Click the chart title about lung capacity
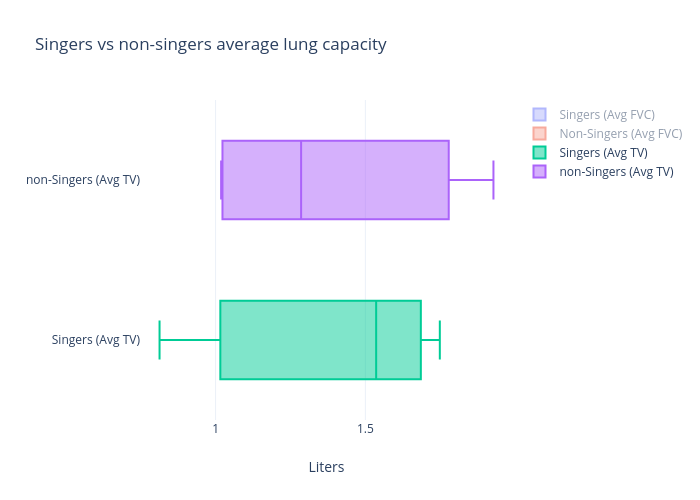Viewport: 700px width, 500px height. point(210,45)
